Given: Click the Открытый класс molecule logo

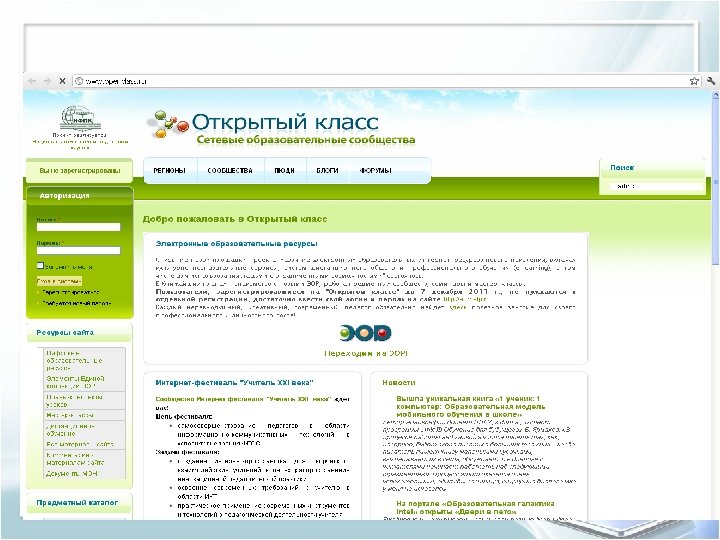Looking at the screenshot, I should [x=168, y=124].
